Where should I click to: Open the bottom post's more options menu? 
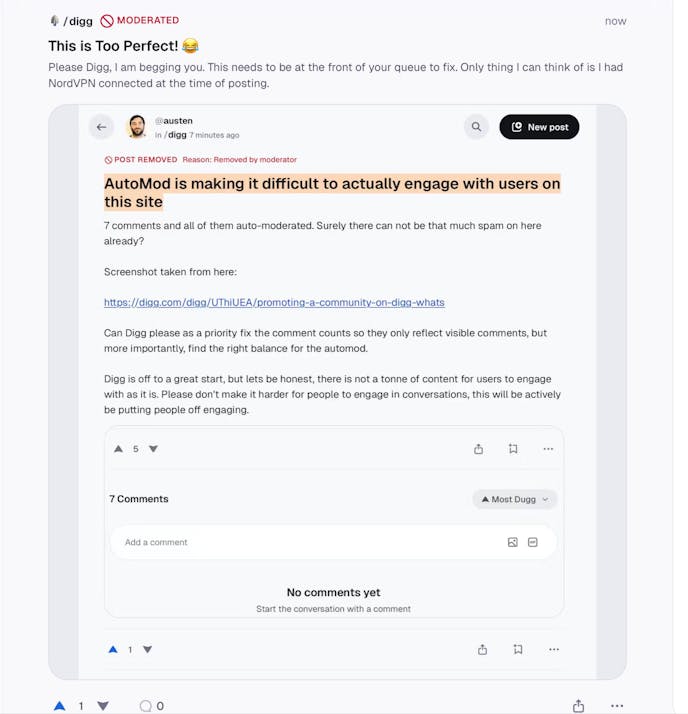617,706
